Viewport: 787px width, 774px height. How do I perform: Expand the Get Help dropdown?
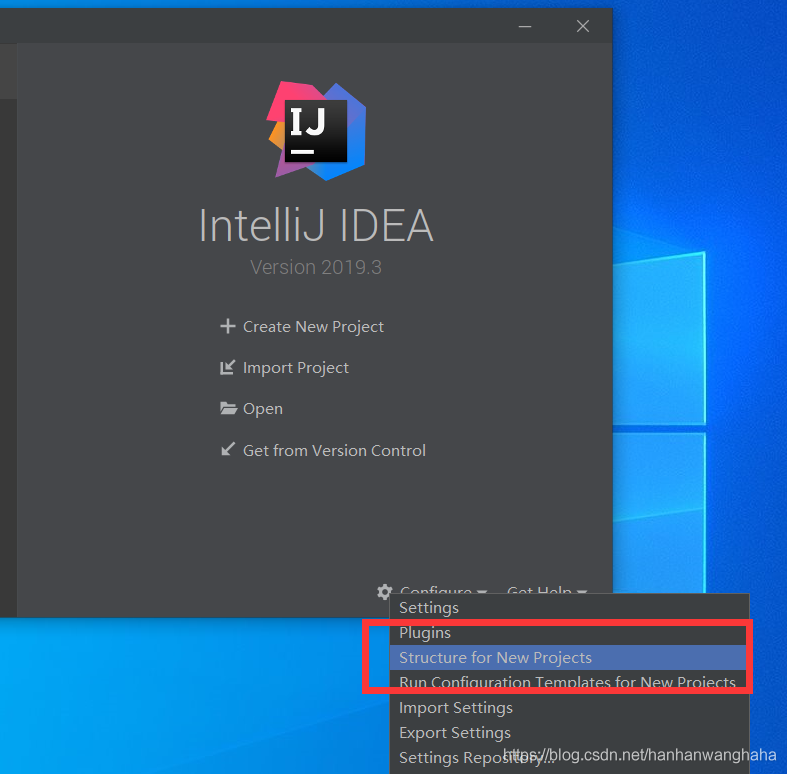click(547, 590)
